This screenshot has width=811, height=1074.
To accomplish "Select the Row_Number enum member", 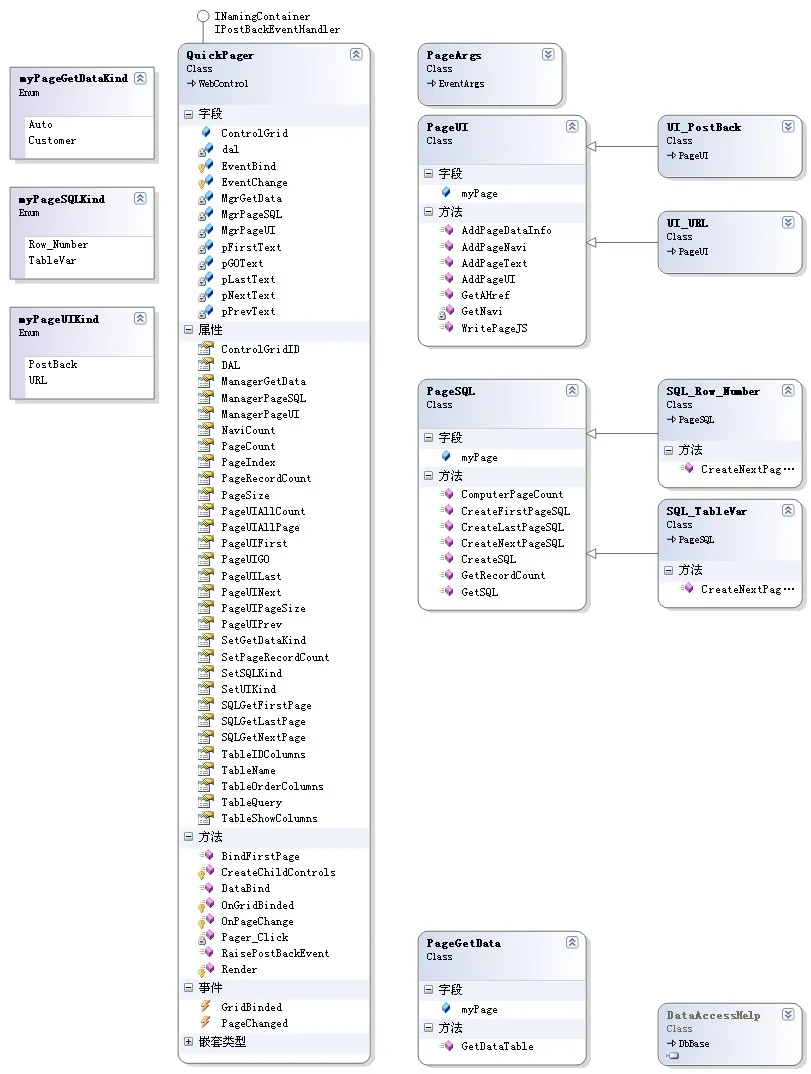I will [58, 245].
